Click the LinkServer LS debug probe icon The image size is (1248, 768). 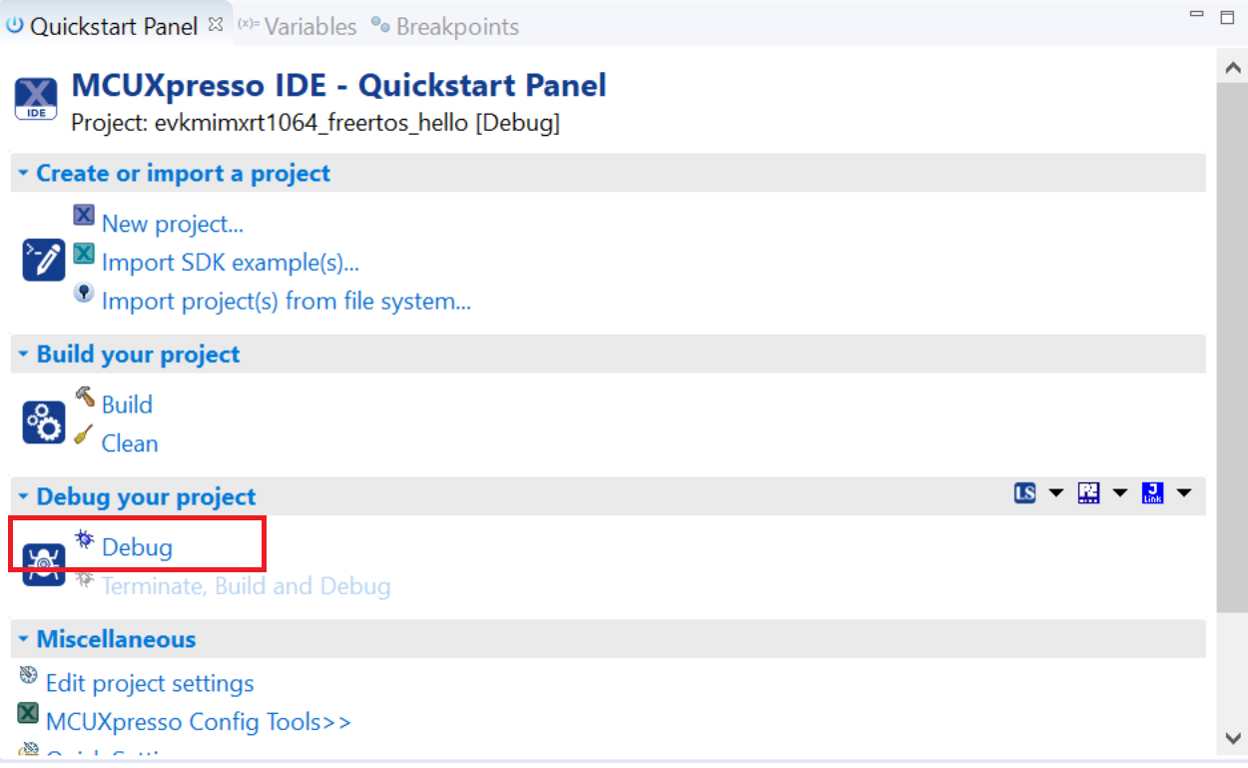pyautogui.click(x=1025, y=492)
